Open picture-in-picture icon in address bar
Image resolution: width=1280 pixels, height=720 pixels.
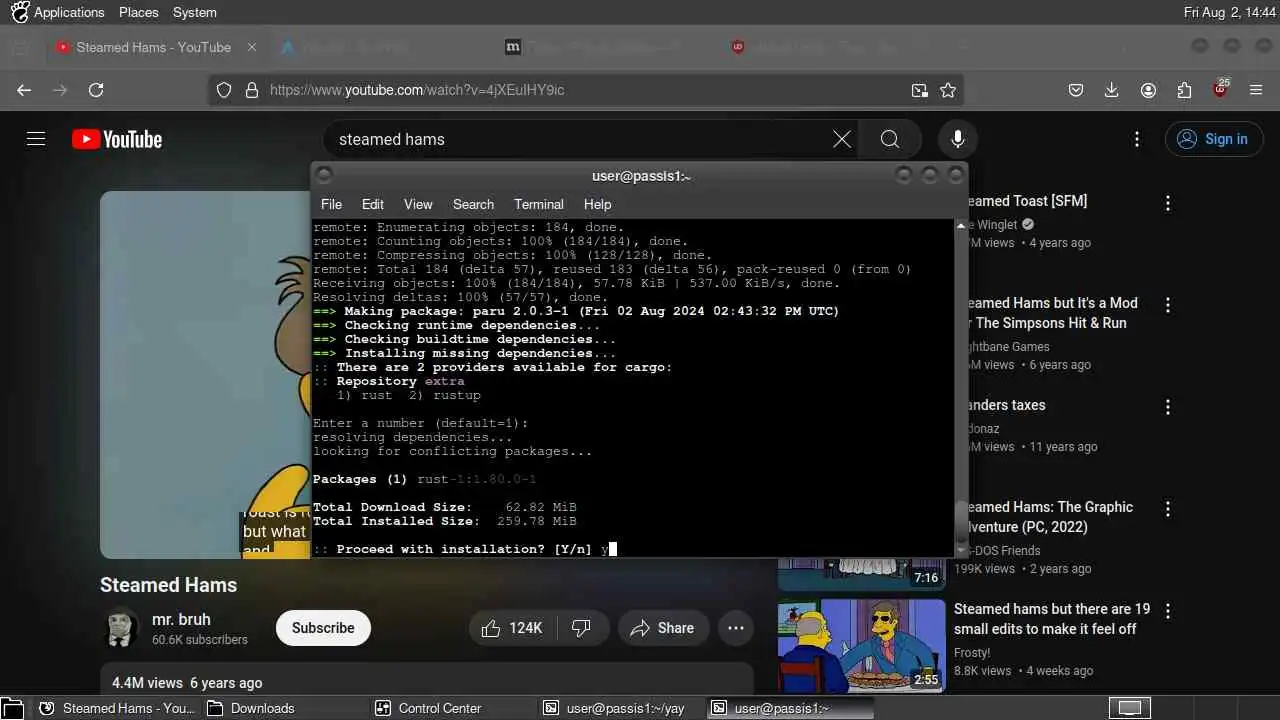pyautogui.click(x=919, y=90)
